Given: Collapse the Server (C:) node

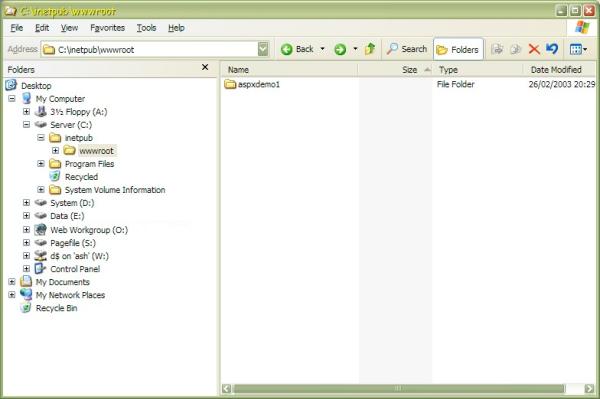Looking at the screenshot, I should point(26,125).
